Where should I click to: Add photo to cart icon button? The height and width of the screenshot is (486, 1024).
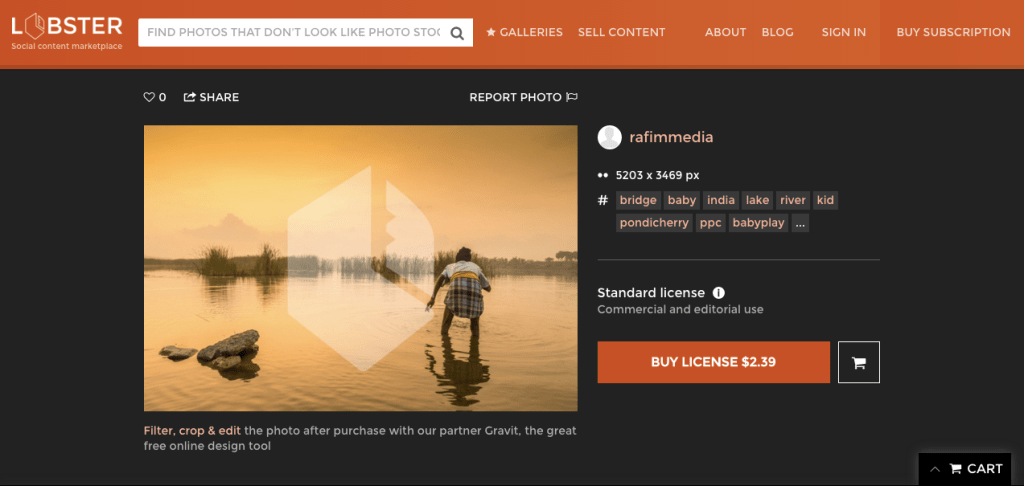(x=858, y=362)
